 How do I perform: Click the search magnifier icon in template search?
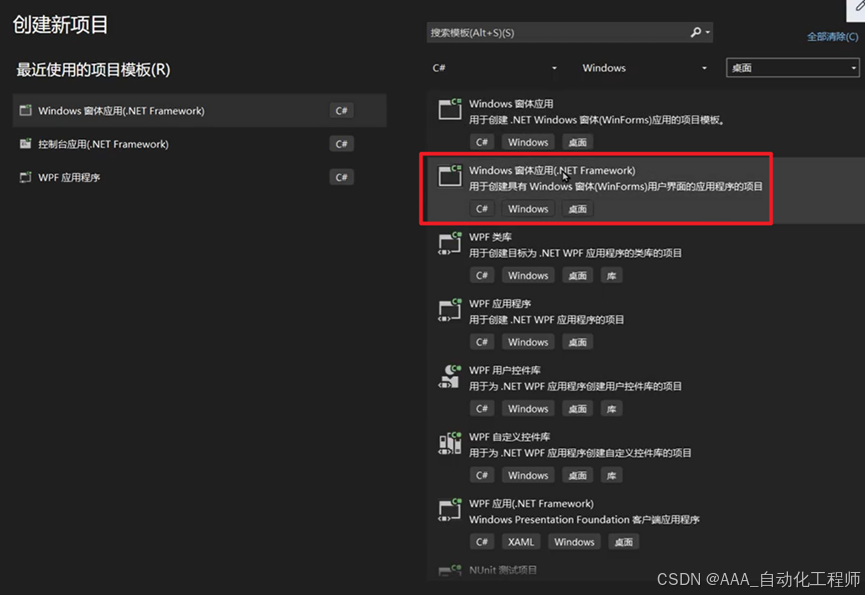pyautogui.click(x=696, y=33)
